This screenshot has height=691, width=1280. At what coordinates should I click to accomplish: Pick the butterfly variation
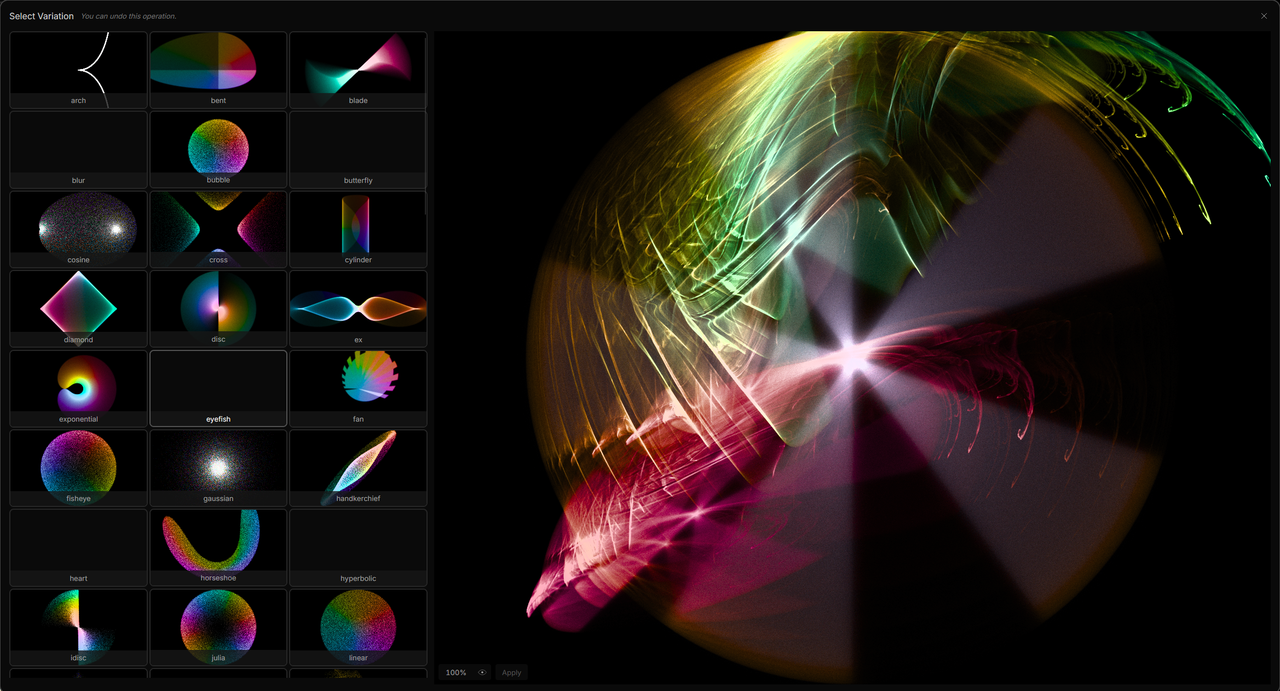pos(358,150)
